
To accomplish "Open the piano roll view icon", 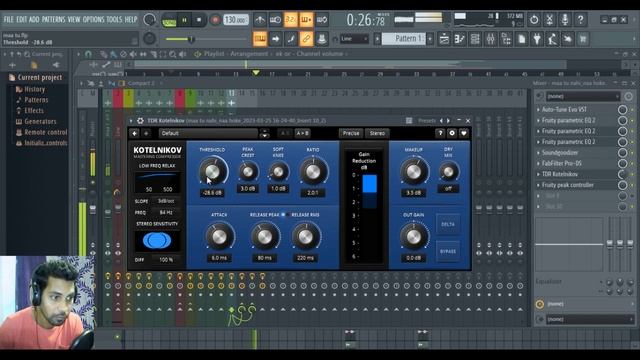I will (460, 39).
